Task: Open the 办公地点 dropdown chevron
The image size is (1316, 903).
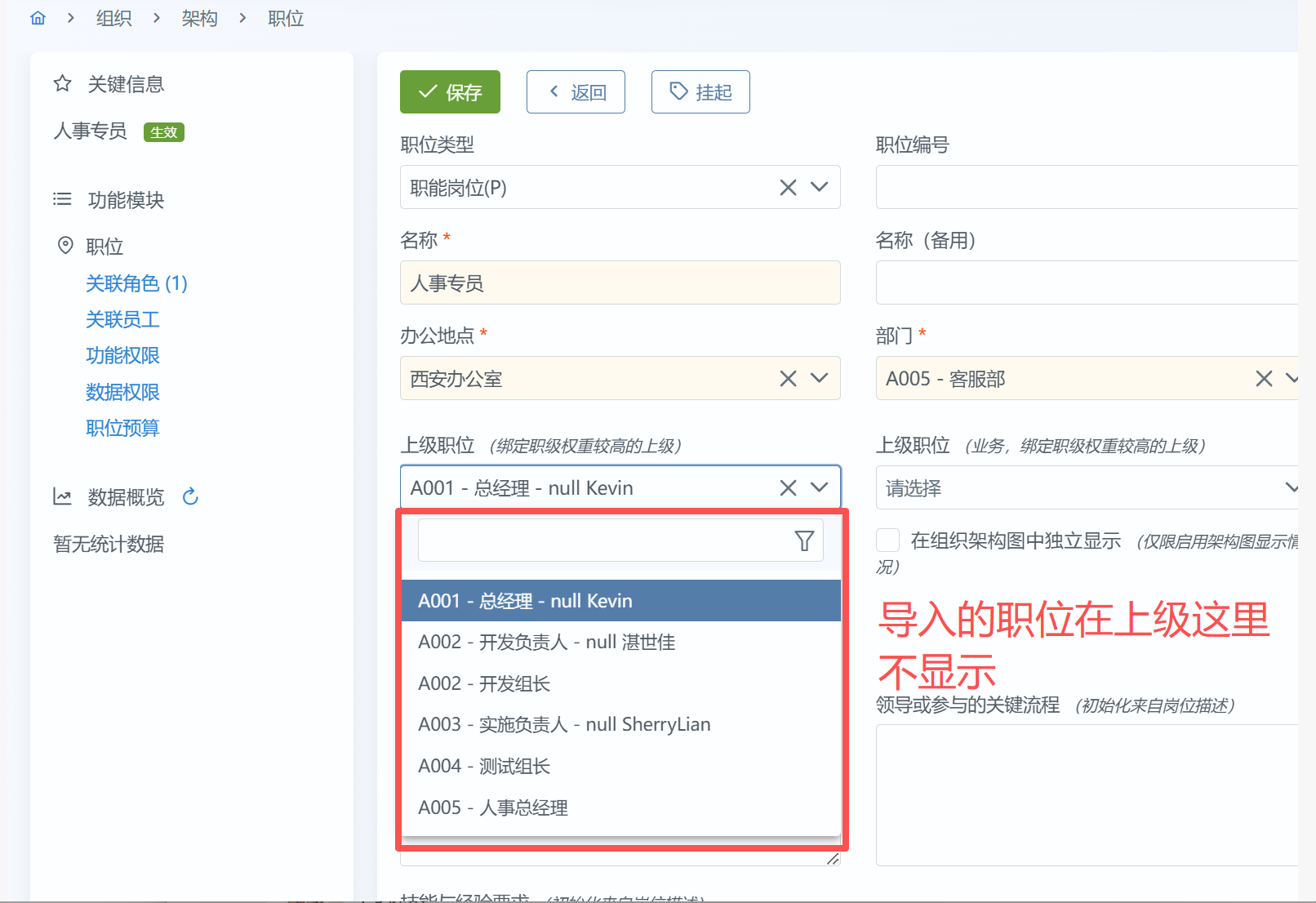Action: [820, 379]
